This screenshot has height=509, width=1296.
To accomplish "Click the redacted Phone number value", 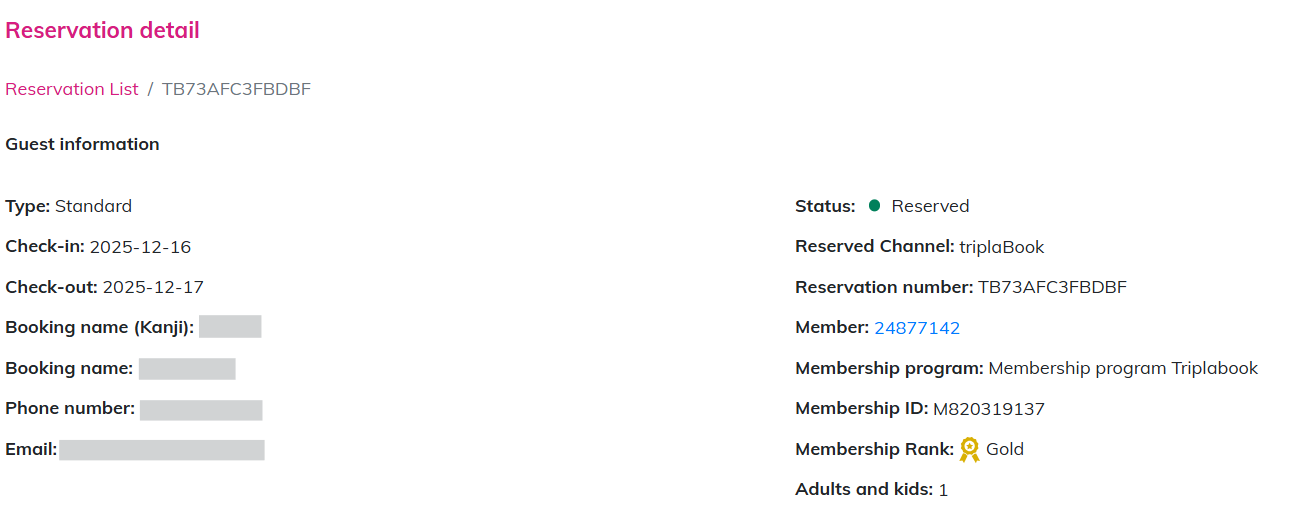I will point(201,409).
